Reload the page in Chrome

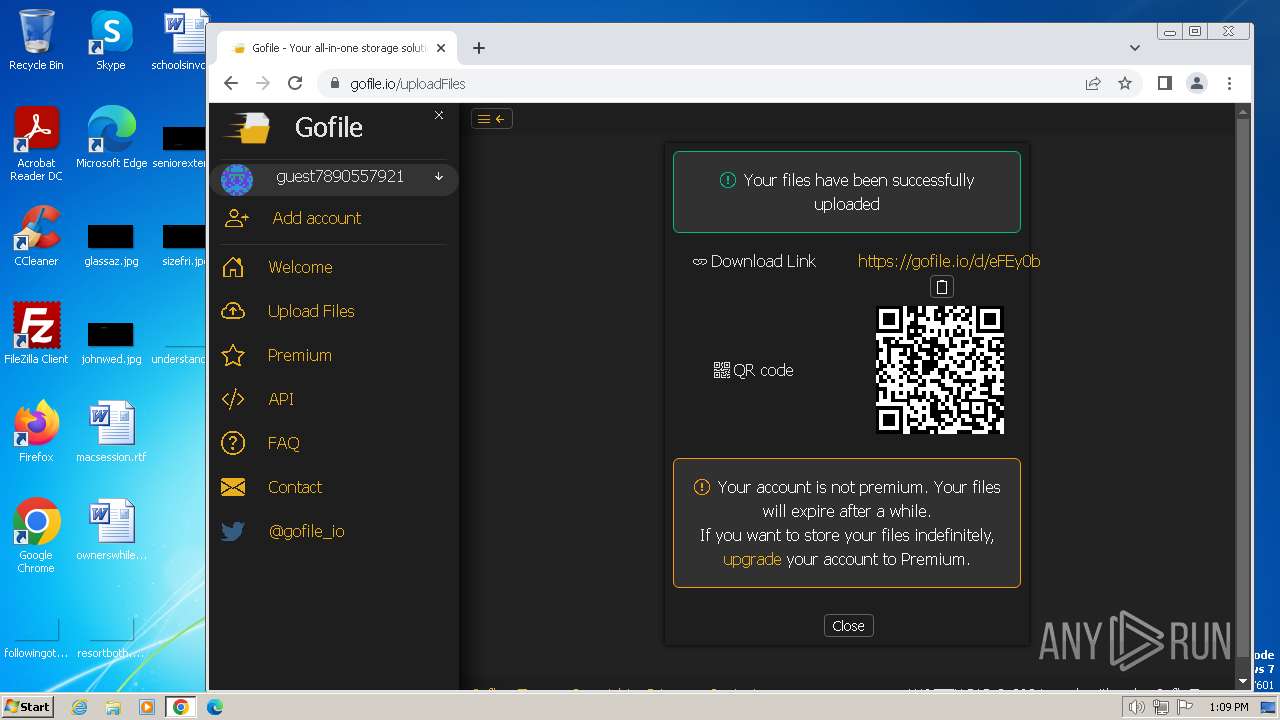tap(295, 84)
